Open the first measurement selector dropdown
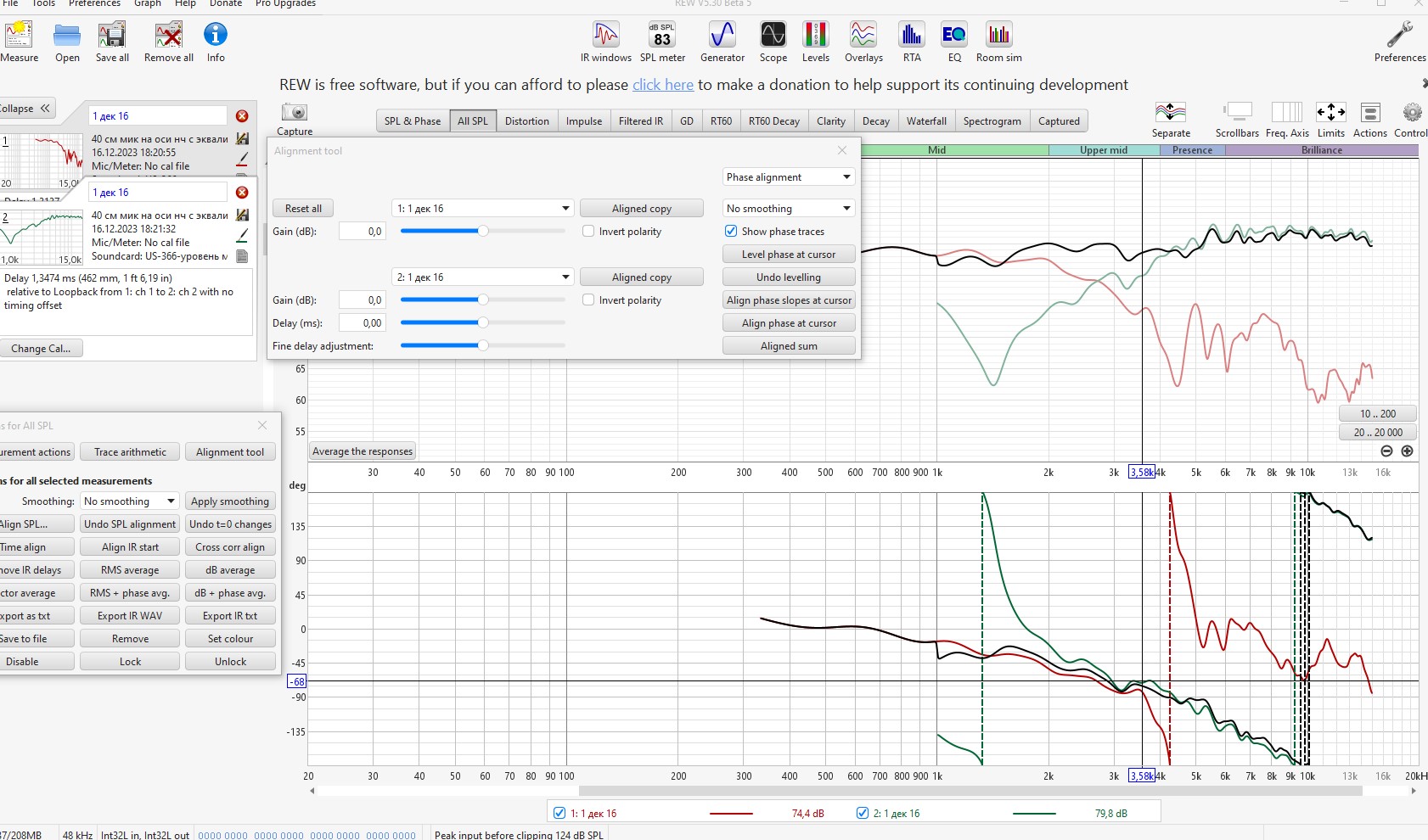 [483, 209]
